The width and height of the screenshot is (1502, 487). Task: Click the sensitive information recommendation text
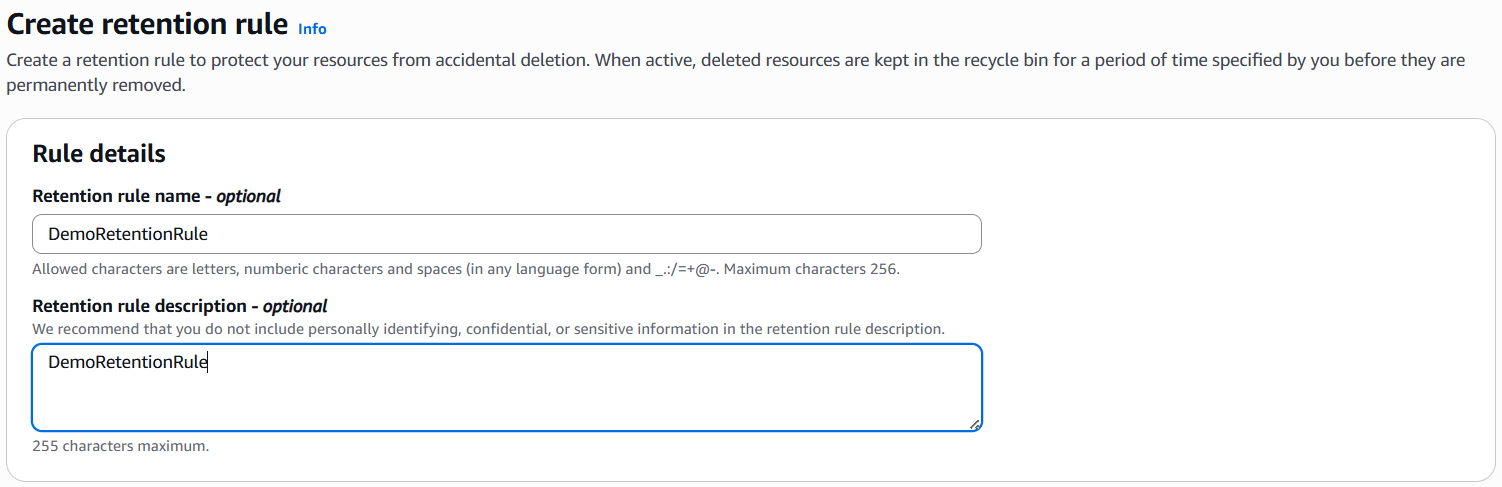pos(488,328)
